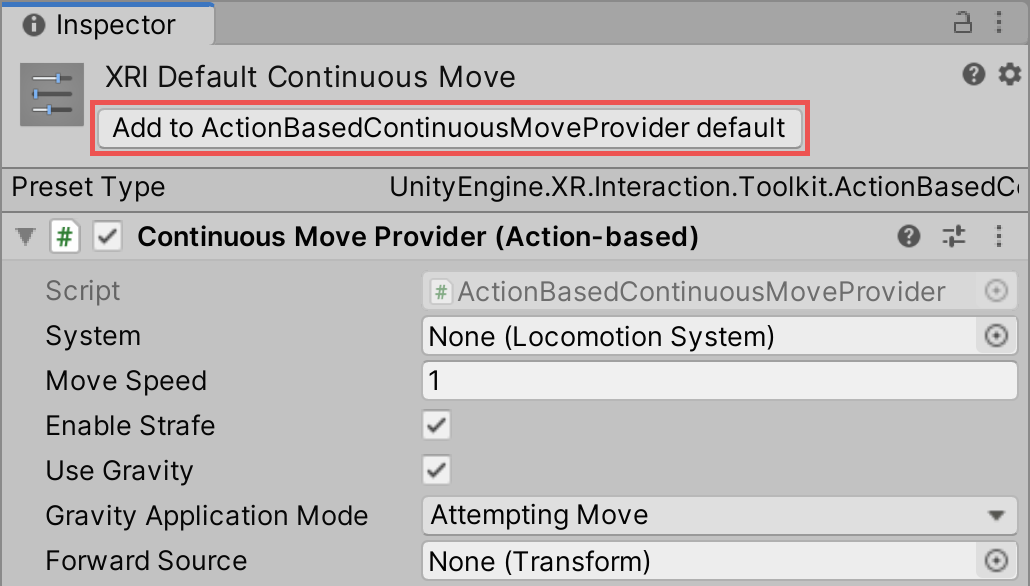Open the Continuous Move Provider three-dot menu
Image resolution: width=1030 pixels, height=586 pixels.
(x=999, y=236)
